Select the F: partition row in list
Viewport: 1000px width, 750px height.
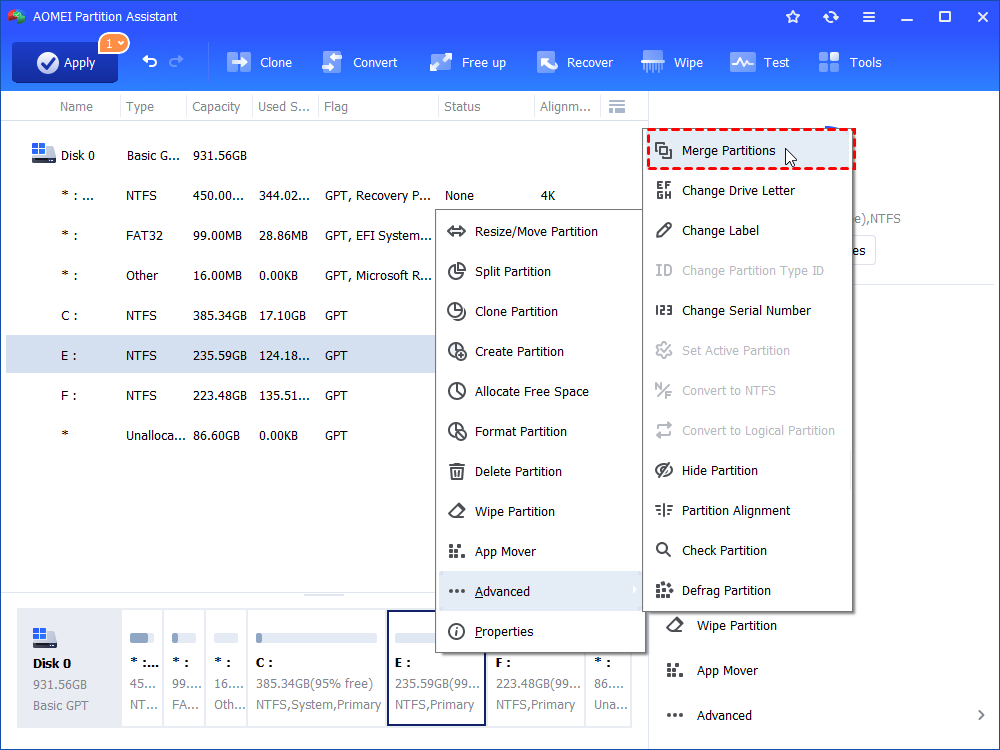click(x=220, y=395)
